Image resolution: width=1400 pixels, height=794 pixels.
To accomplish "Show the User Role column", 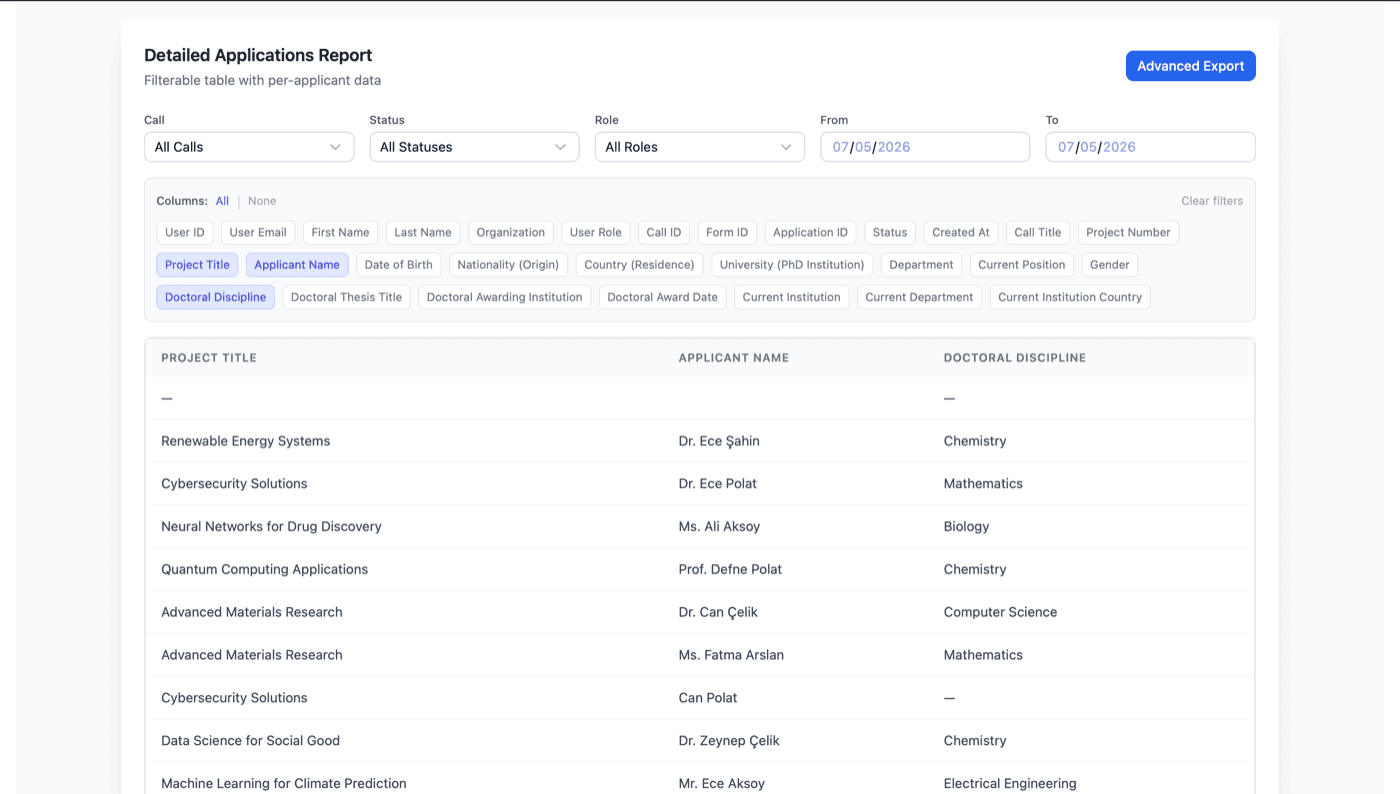I will [596, 232].
